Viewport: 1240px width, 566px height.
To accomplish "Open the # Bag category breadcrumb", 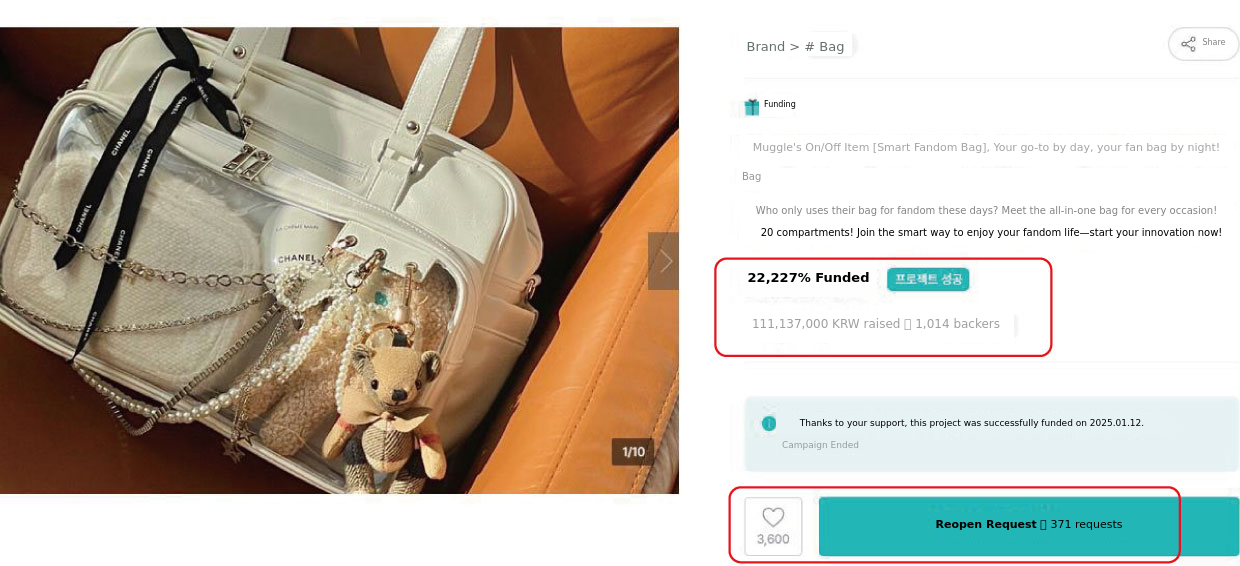I will (825, 47).
